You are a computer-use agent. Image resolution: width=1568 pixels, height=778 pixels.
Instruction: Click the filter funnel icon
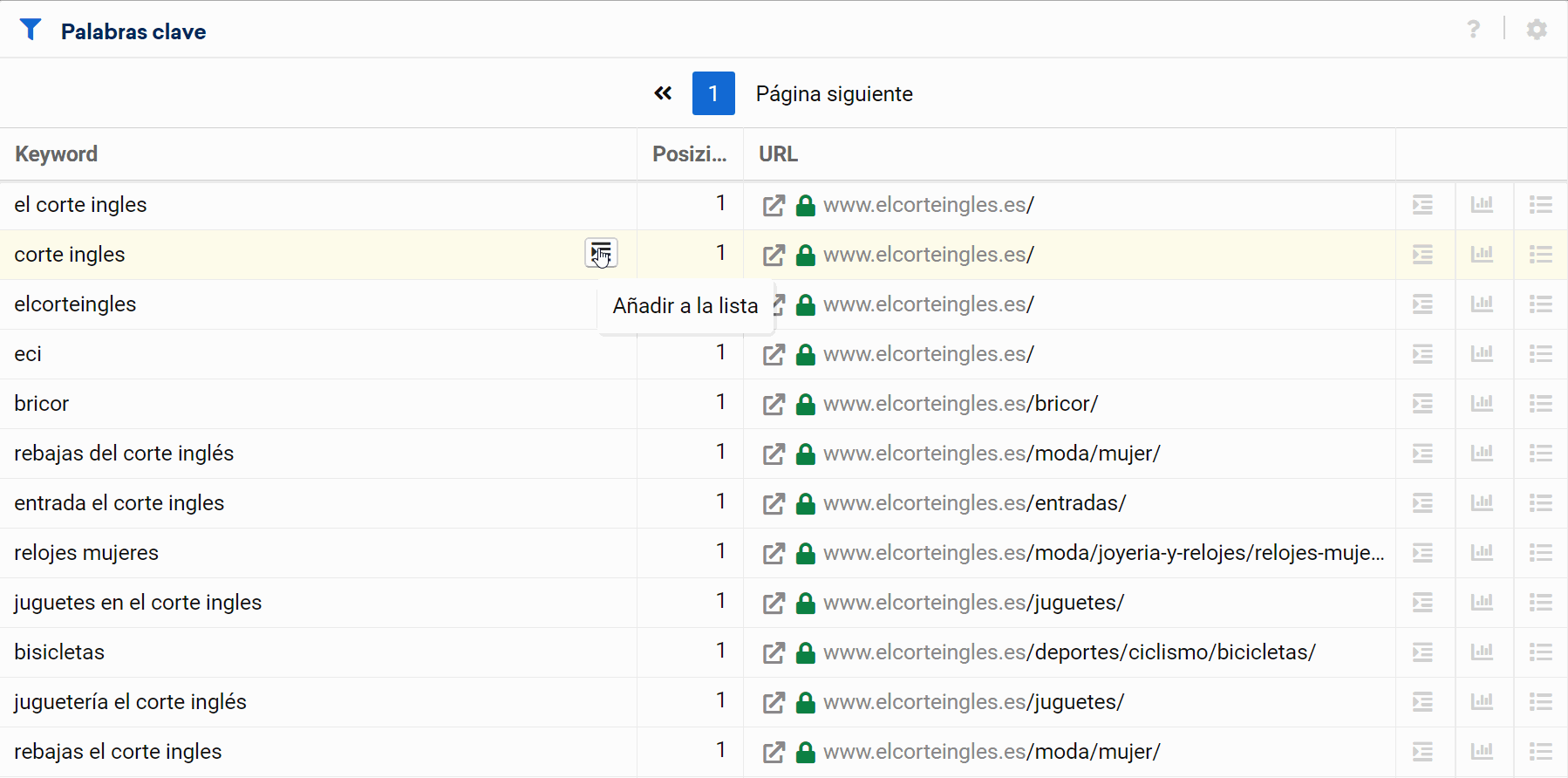click(31, 31)
